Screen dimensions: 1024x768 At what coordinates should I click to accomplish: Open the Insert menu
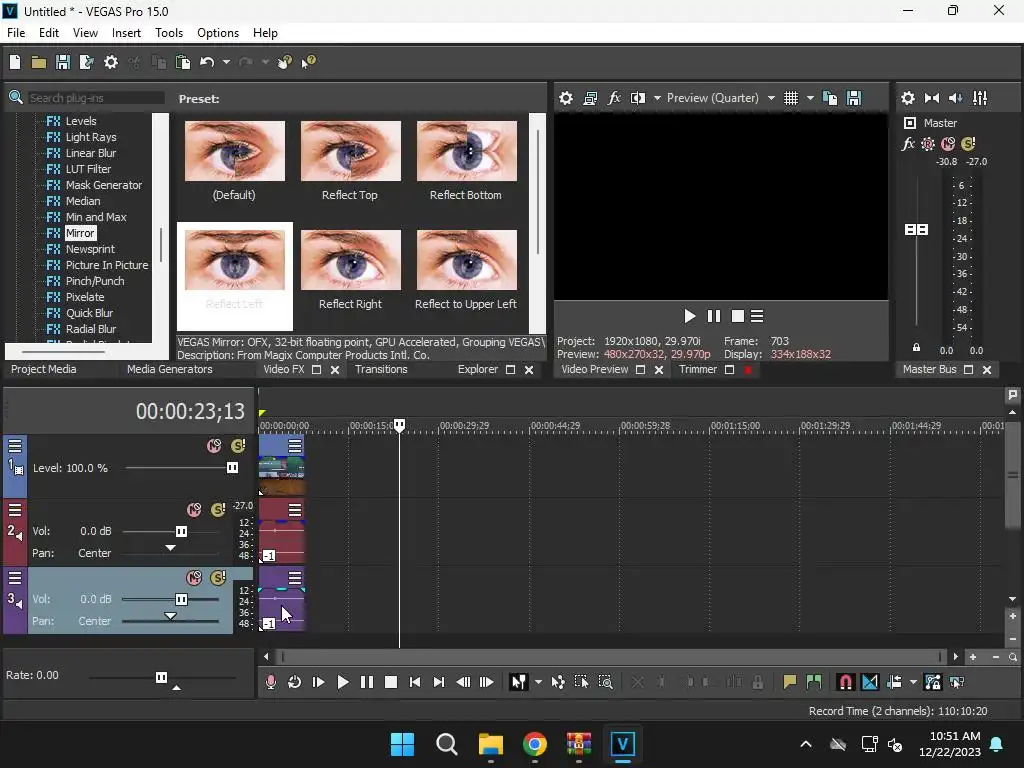point(126,33)
